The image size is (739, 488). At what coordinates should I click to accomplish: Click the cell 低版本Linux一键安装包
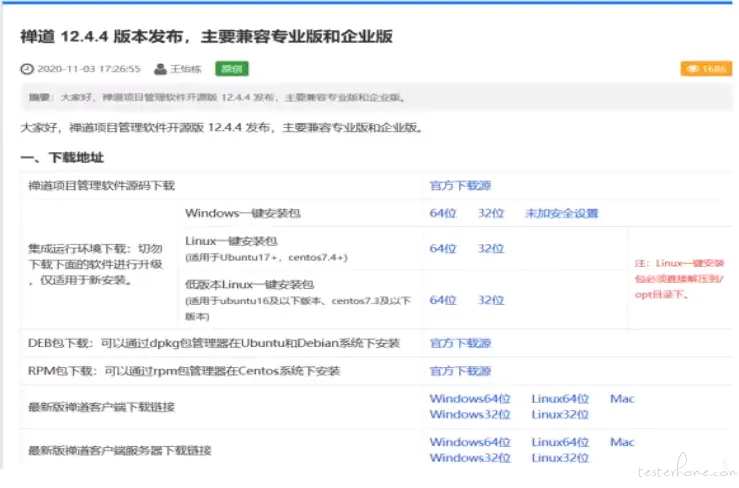[x=298, y=300]
